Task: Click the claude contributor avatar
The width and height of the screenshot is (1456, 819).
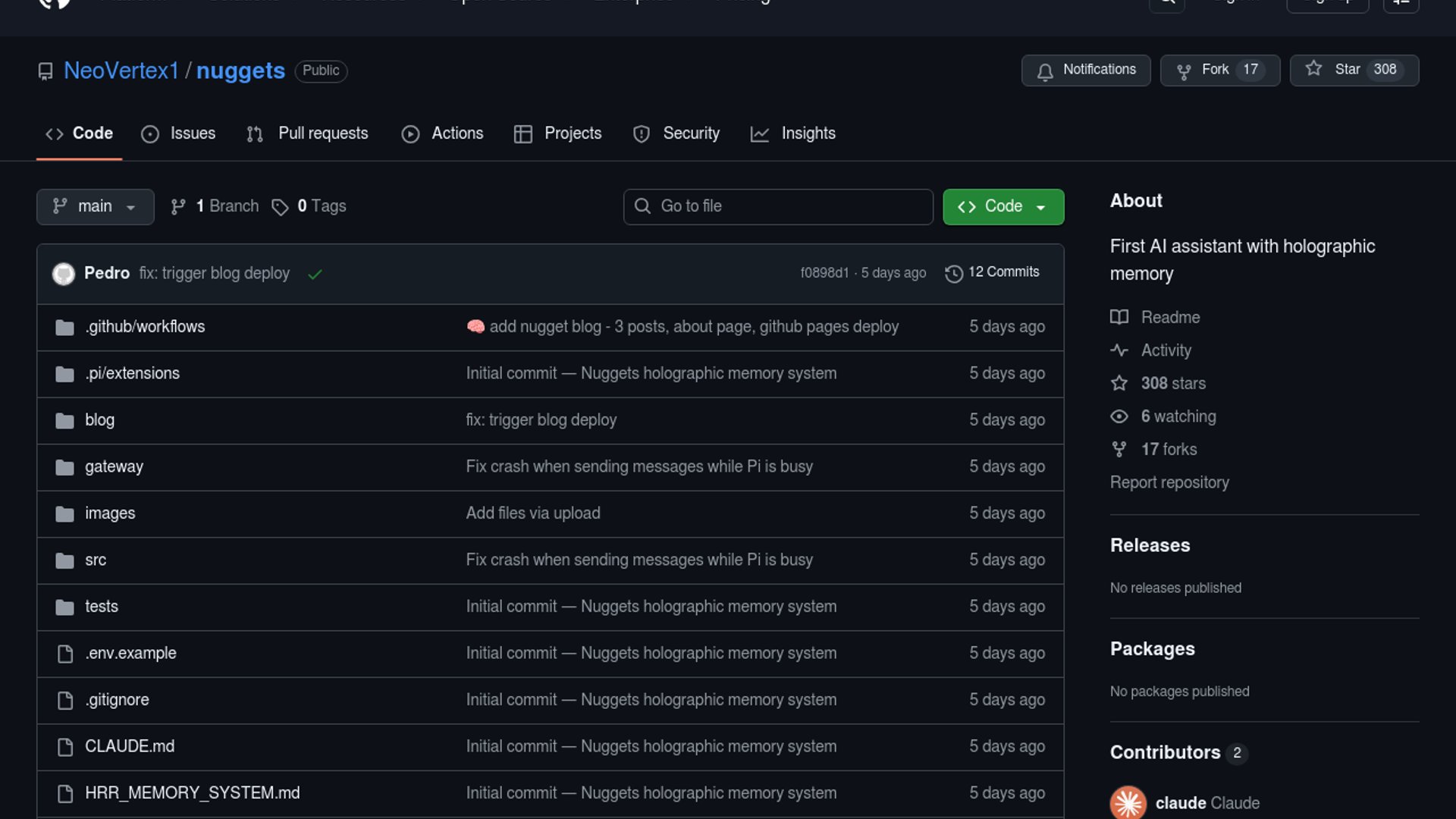Action: [x=1128, y=802]
